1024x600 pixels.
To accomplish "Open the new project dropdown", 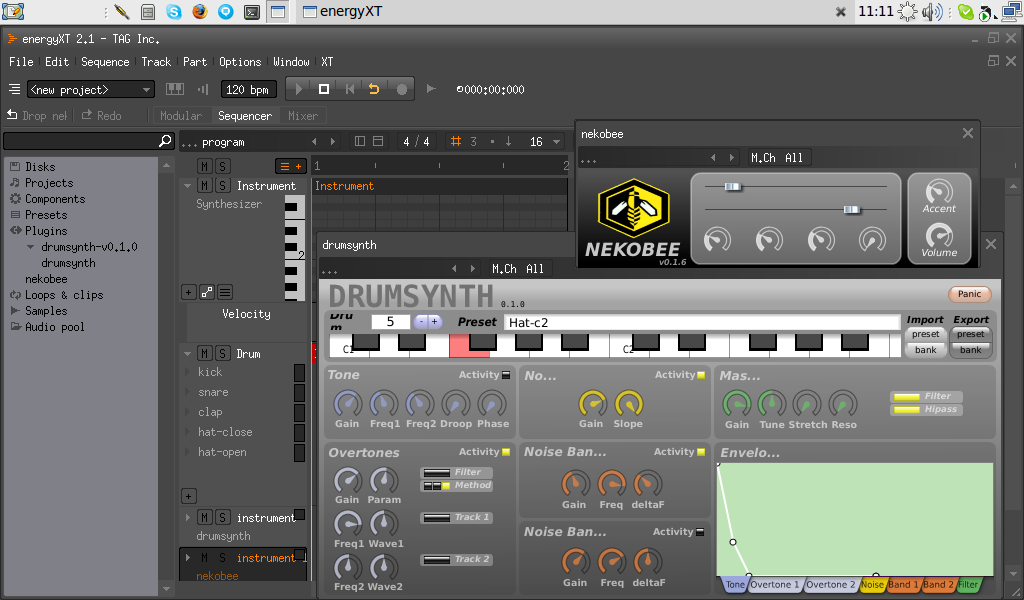I will click(x=90, y=89).
